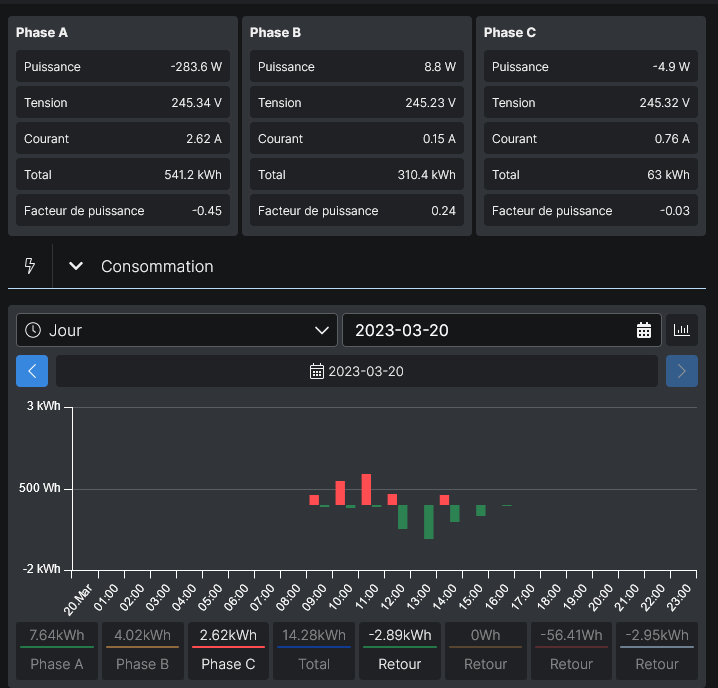718x688 pixels.
Task: Toggle Retour 0Wh series
Action: 485,650
